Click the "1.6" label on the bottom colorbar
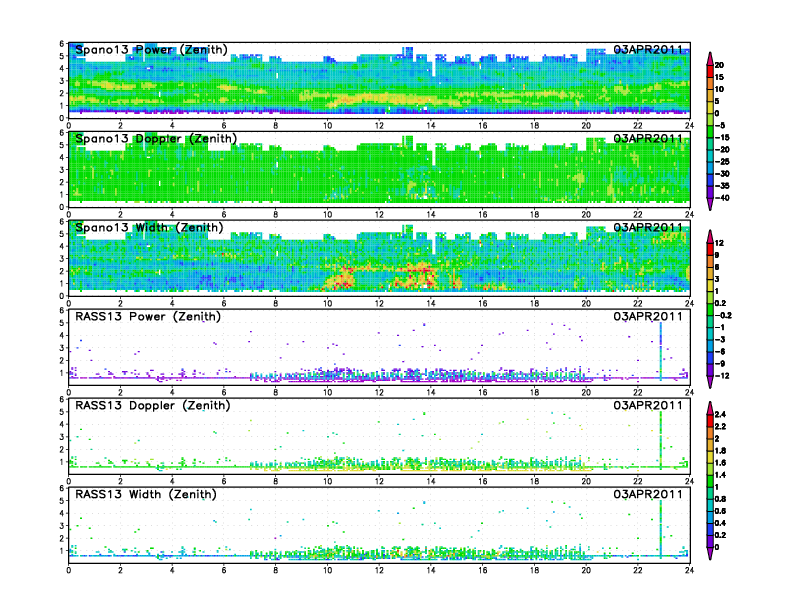792x612 pixels. [x=720, y=463]
